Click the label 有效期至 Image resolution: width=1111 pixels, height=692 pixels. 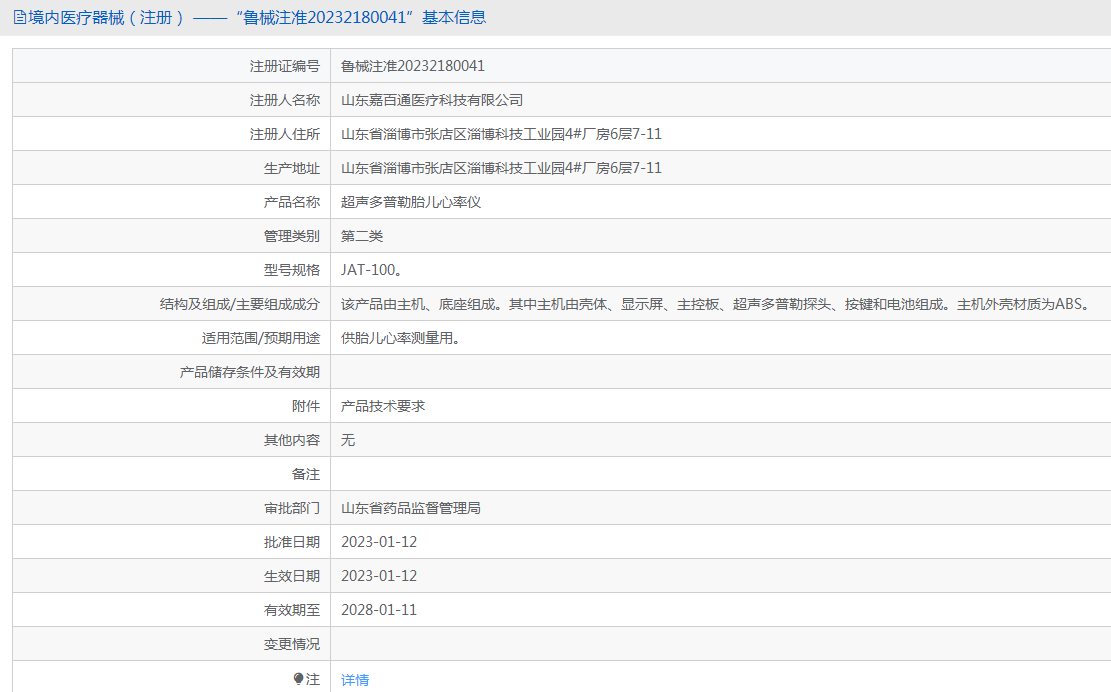click(292, 610)
